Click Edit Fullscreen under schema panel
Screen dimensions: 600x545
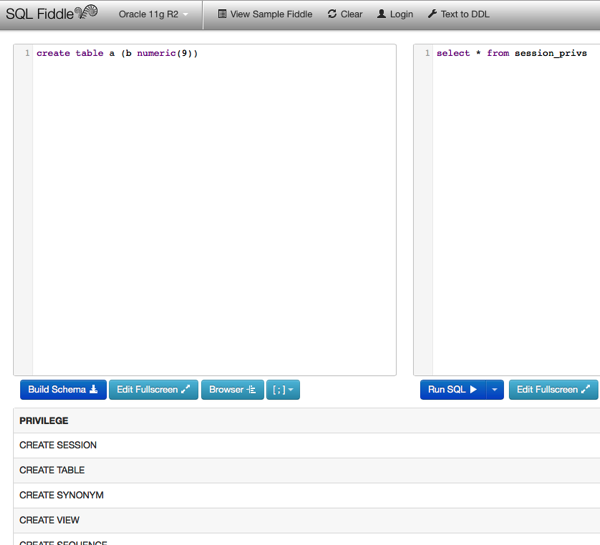153,390
